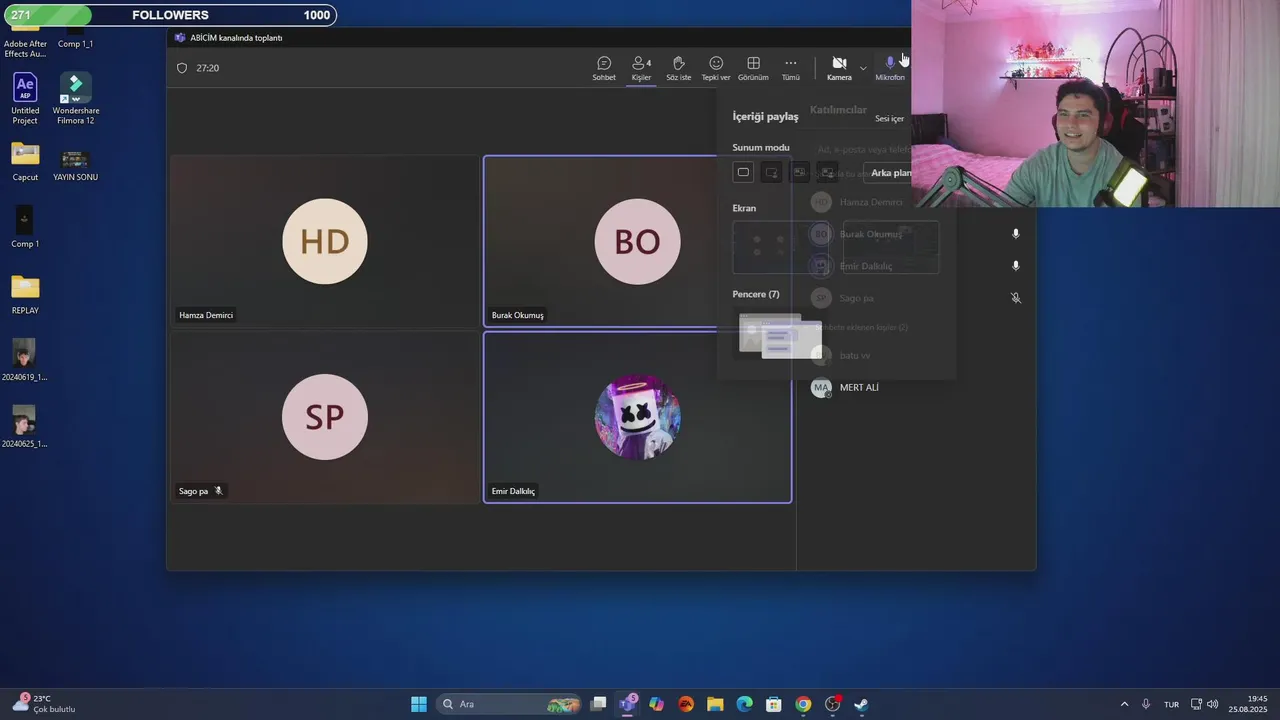Click the shield icon beside the meeting timer
This screenshot has width=1280, height=720.
coord(182,68)
